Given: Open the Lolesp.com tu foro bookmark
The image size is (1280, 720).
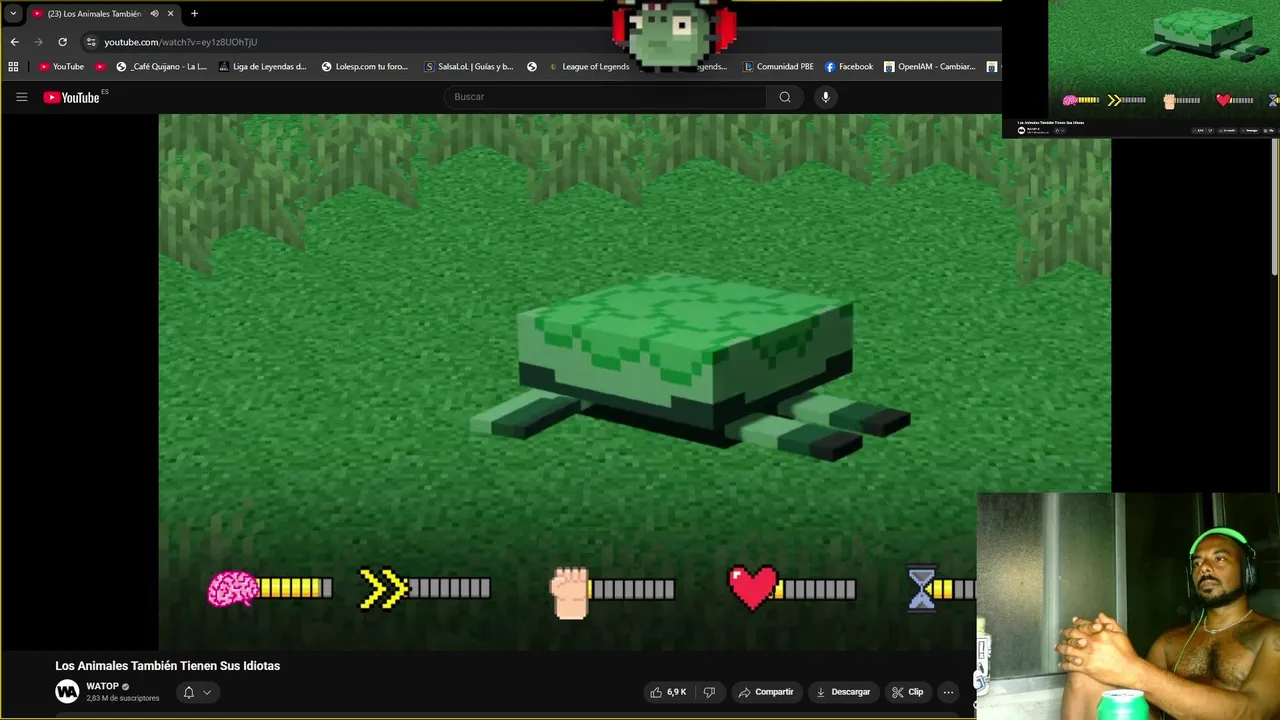Looking at the screenshot, I should click(365, 67).
